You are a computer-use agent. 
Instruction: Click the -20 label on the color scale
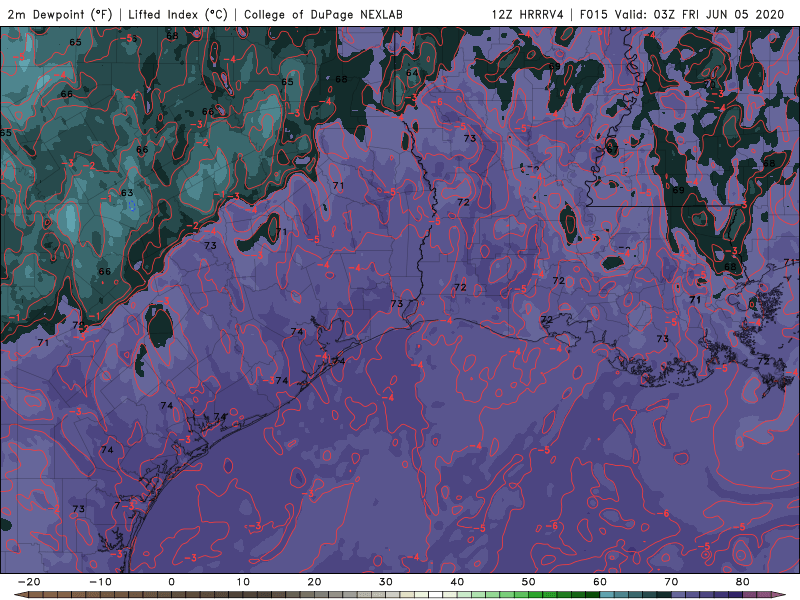[x=29, y=582]
